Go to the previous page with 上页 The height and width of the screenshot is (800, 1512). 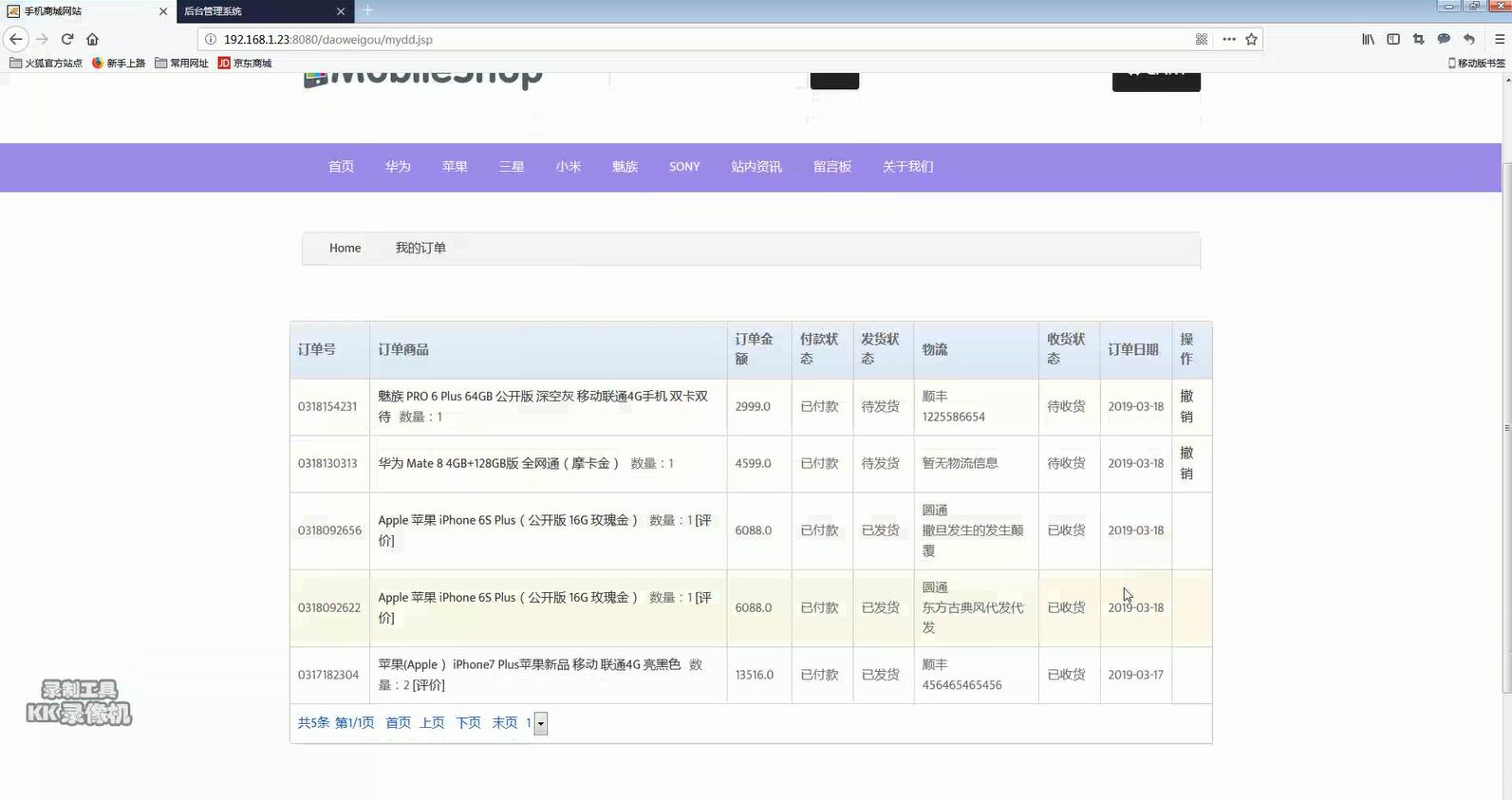pos(433,723)
